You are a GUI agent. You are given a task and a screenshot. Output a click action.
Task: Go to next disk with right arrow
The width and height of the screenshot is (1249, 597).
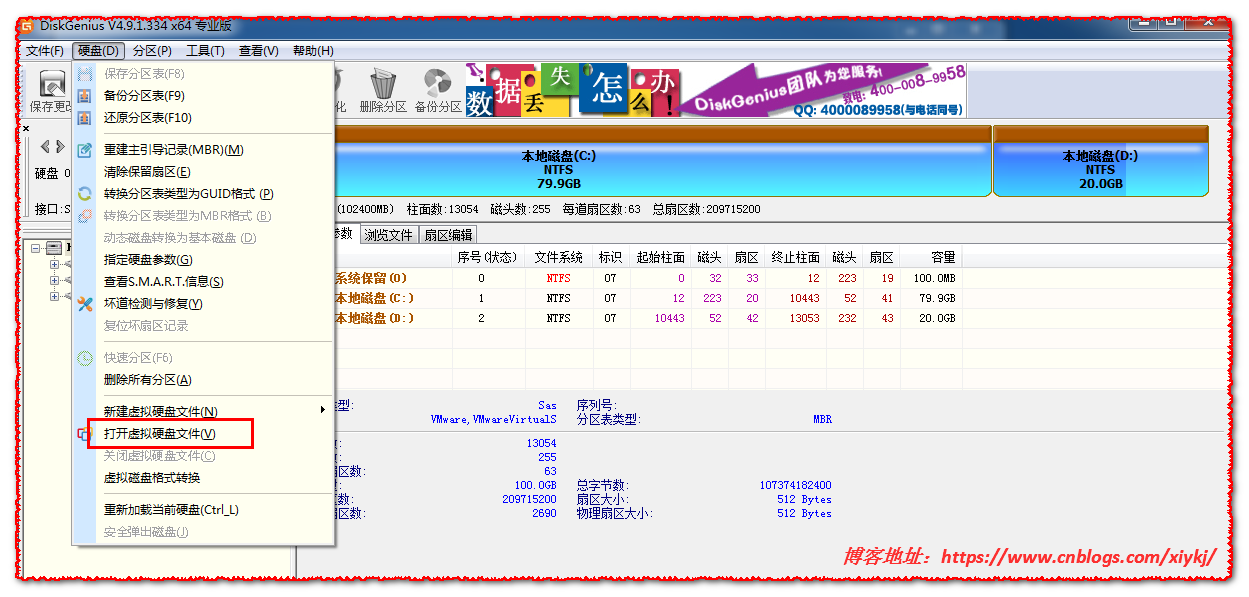60,147
